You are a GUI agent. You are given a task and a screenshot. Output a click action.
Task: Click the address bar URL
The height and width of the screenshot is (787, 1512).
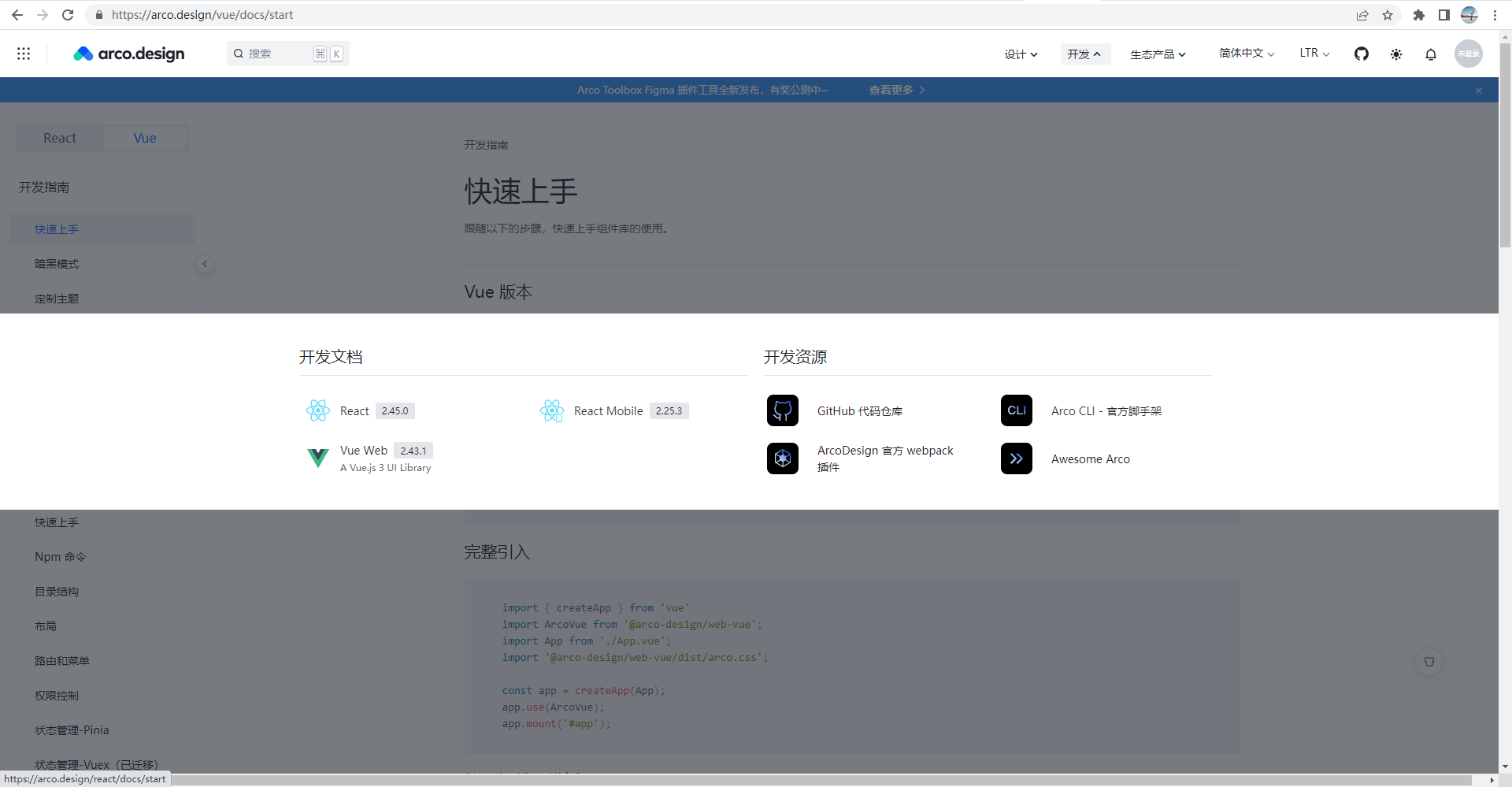(202, 15)
